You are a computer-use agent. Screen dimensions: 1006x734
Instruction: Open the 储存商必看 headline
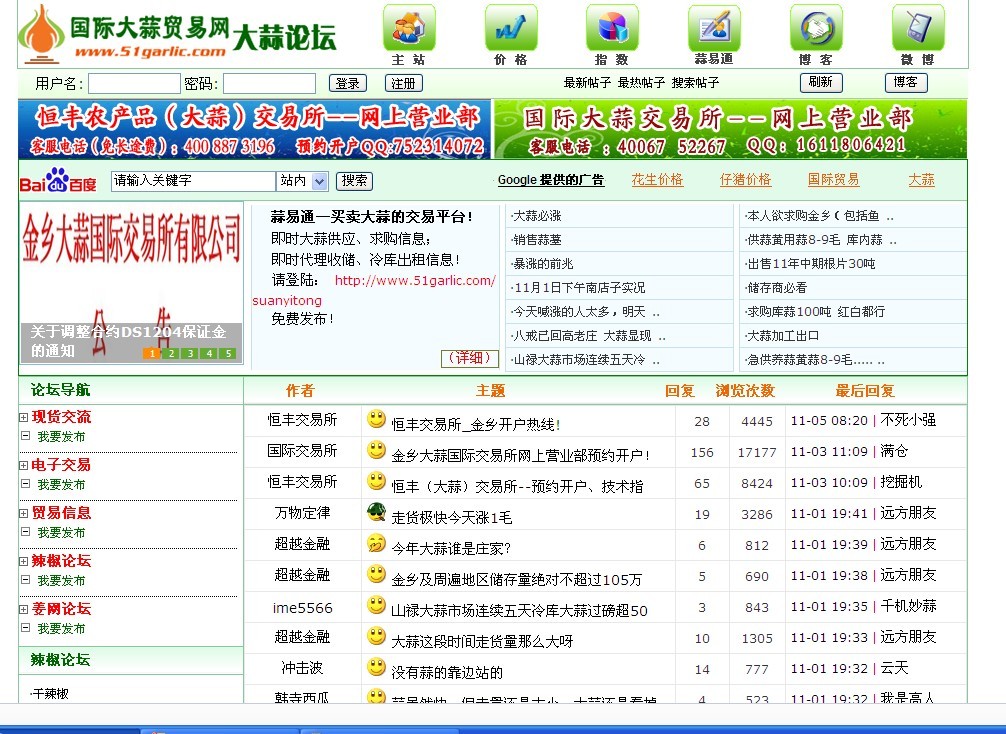pyautogui.click(x=776, y=288)
